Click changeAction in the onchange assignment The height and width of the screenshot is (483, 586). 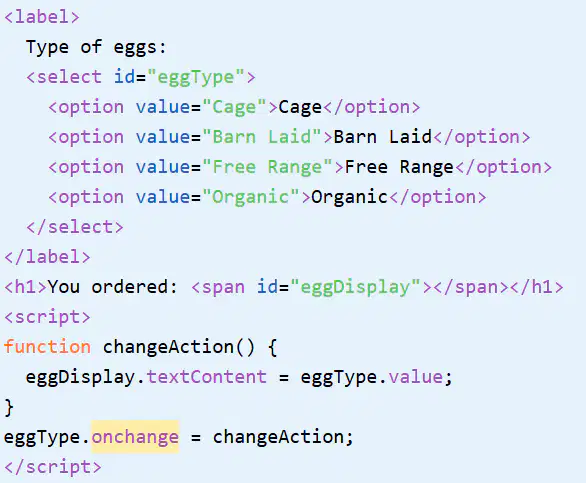click(x=278, y=437)
